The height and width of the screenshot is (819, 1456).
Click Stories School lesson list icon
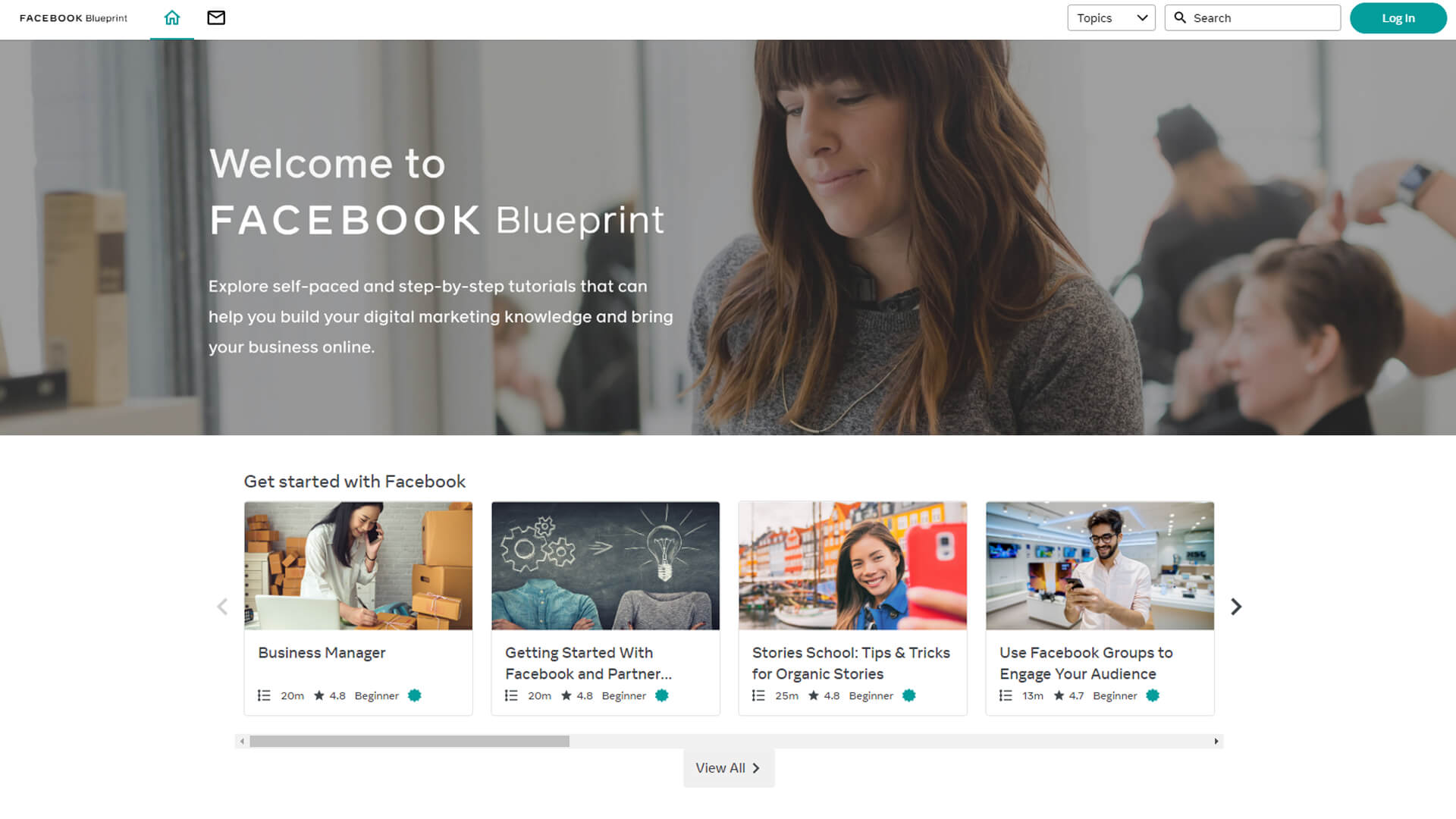(758, 695)
